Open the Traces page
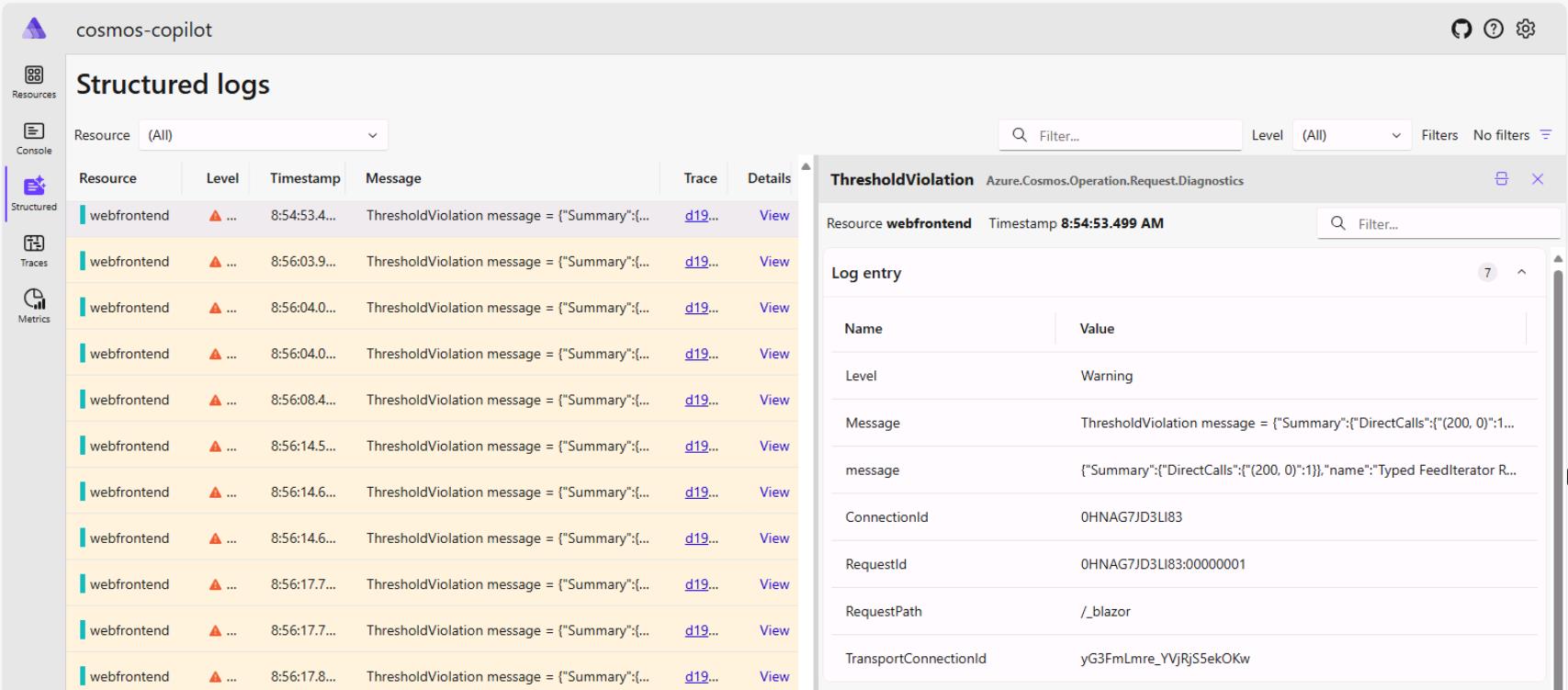This screenshot has width=1568, height=690. [34, 251]
